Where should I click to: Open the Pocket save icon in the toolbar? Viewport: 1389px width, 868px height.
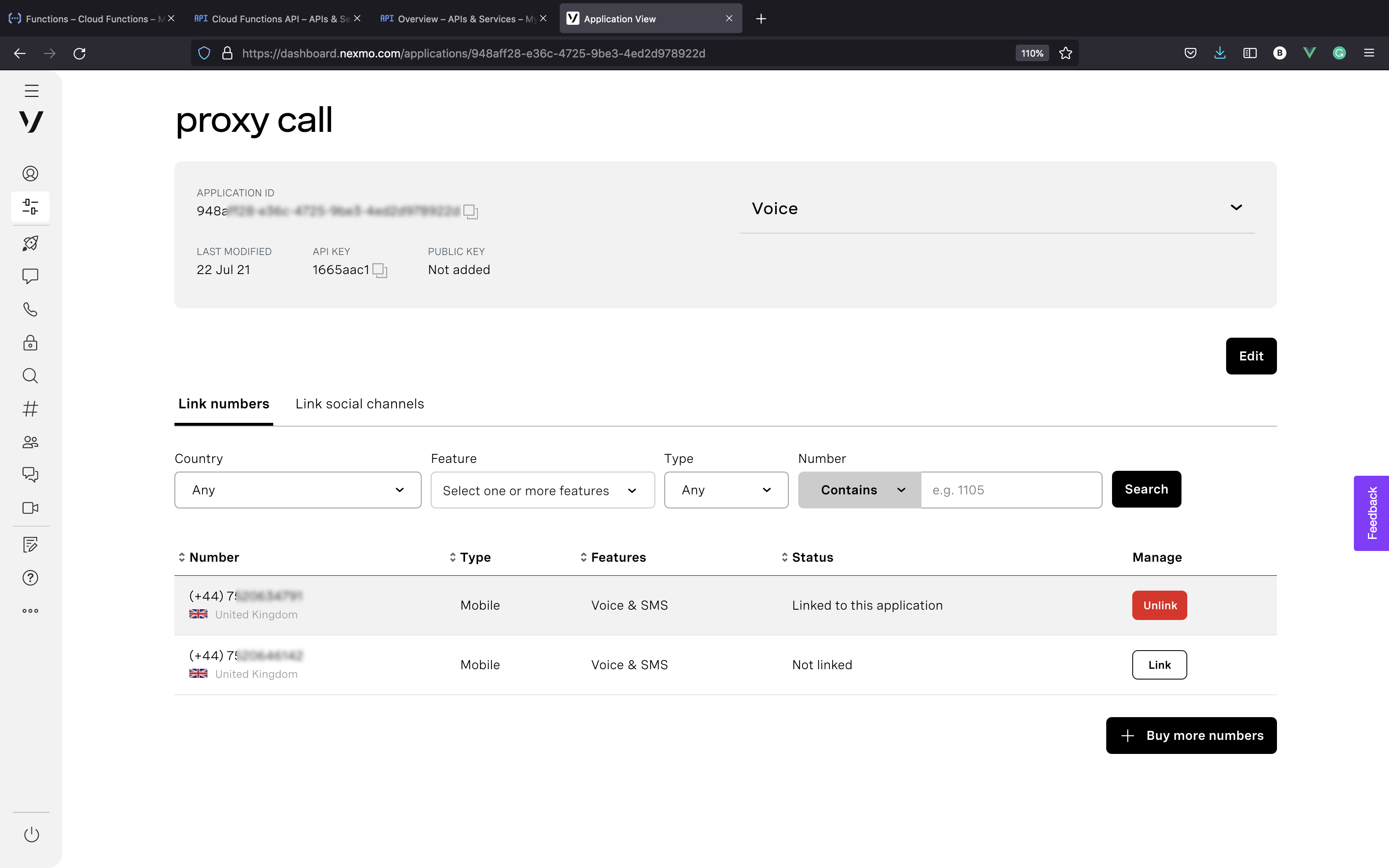pos(1191,53)
